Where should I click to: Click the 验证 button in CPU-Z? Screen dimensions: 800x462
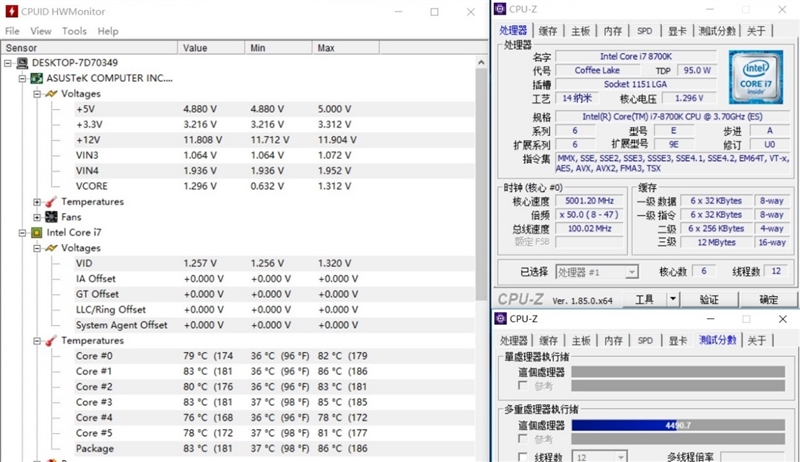(709, 299)
